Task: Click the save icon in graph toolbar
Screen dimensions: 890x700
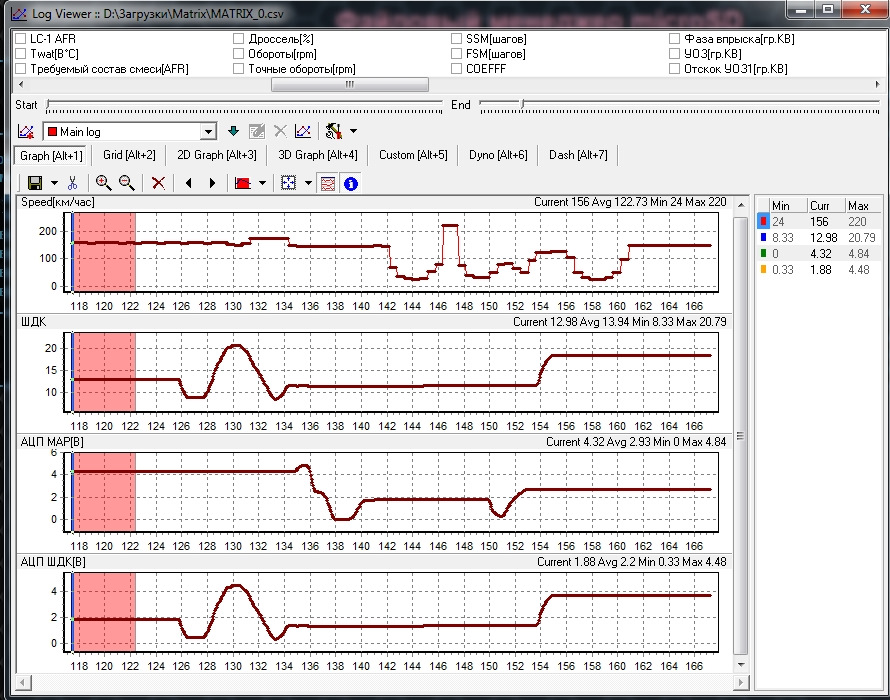Action: 34,183
